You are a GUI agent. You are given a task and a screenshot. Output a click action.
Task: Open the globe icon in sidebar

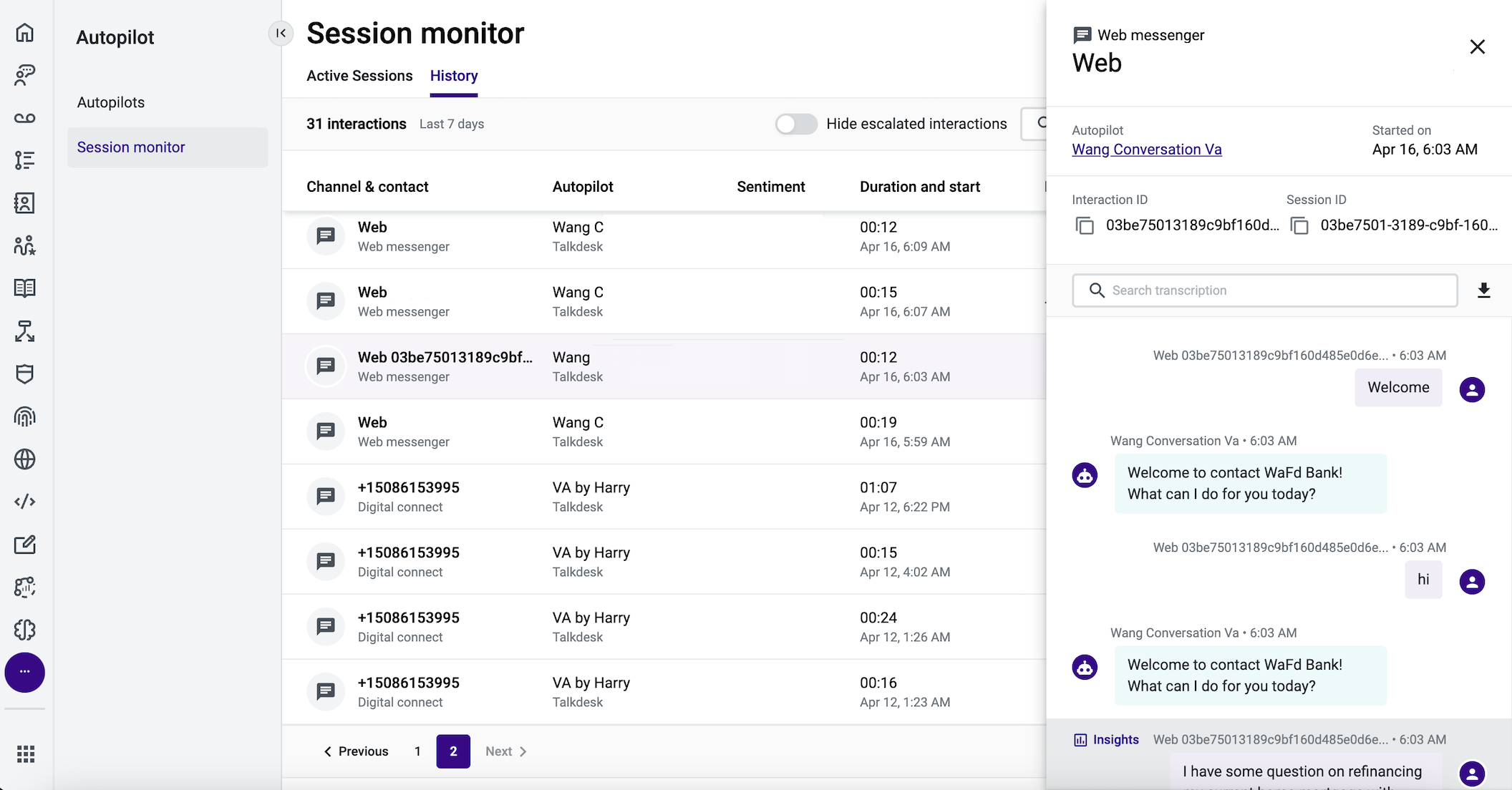click(25, 459)
